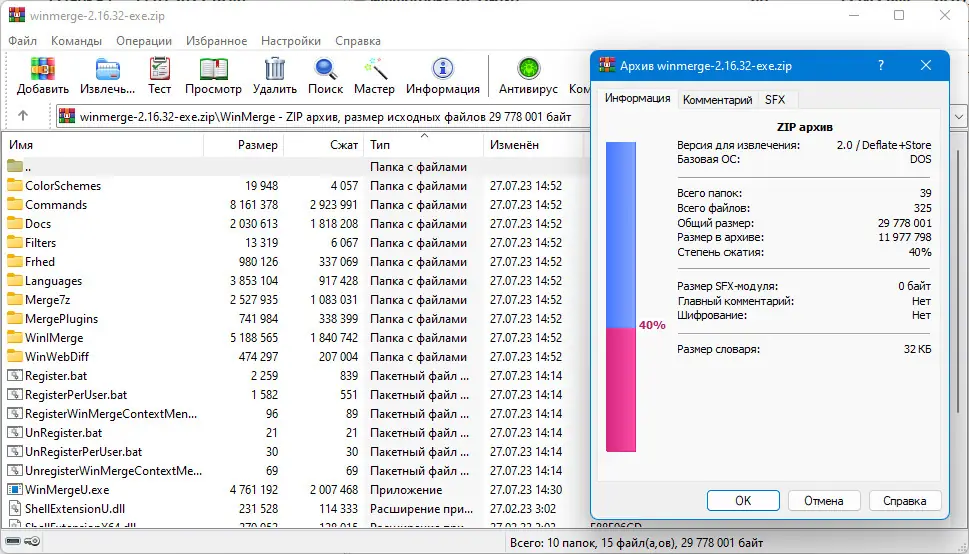Sort by the Тип column header
Screen dimensions: 969x554
(x=423, y=145)
